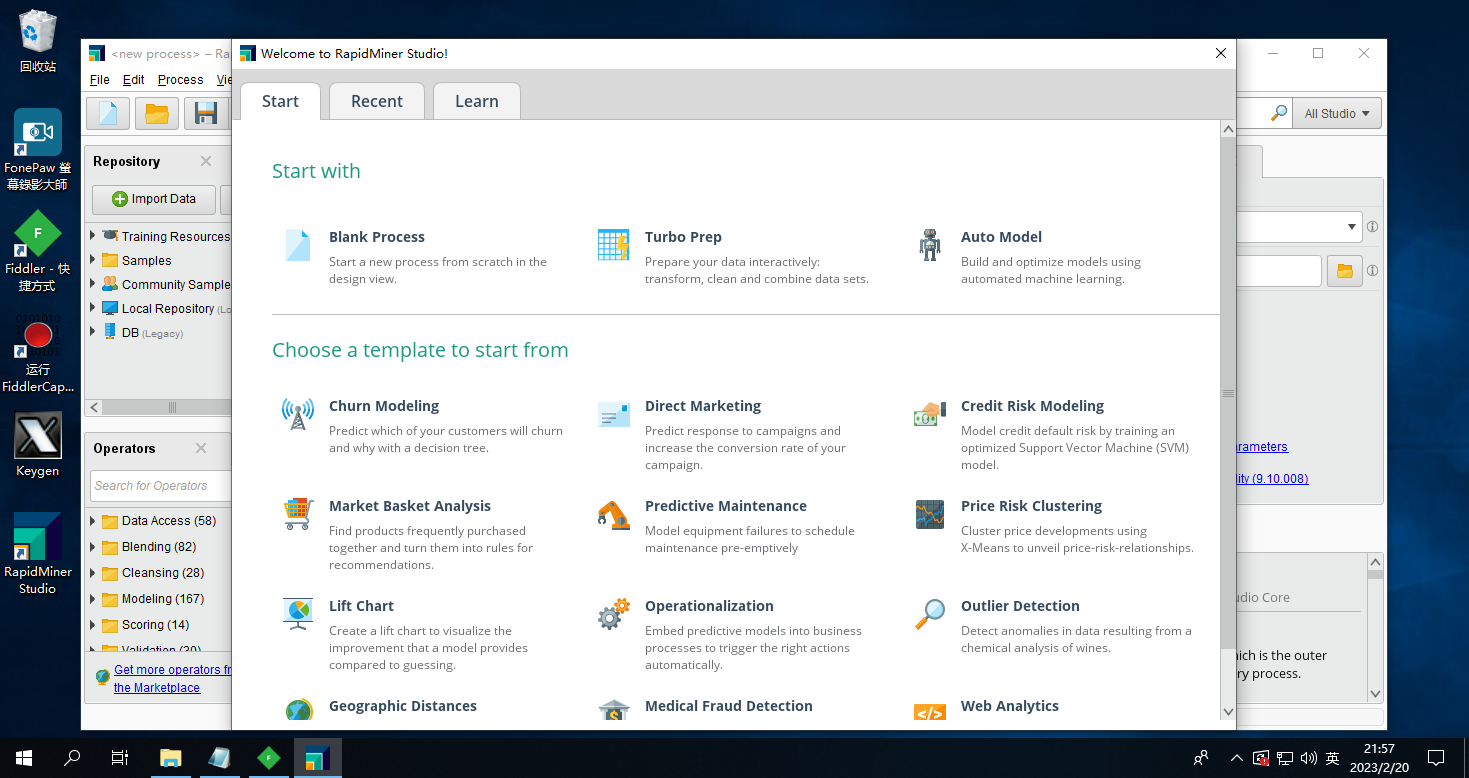Select the Operationalization gears icon
1469x778 pixels.
coord(613,614)
